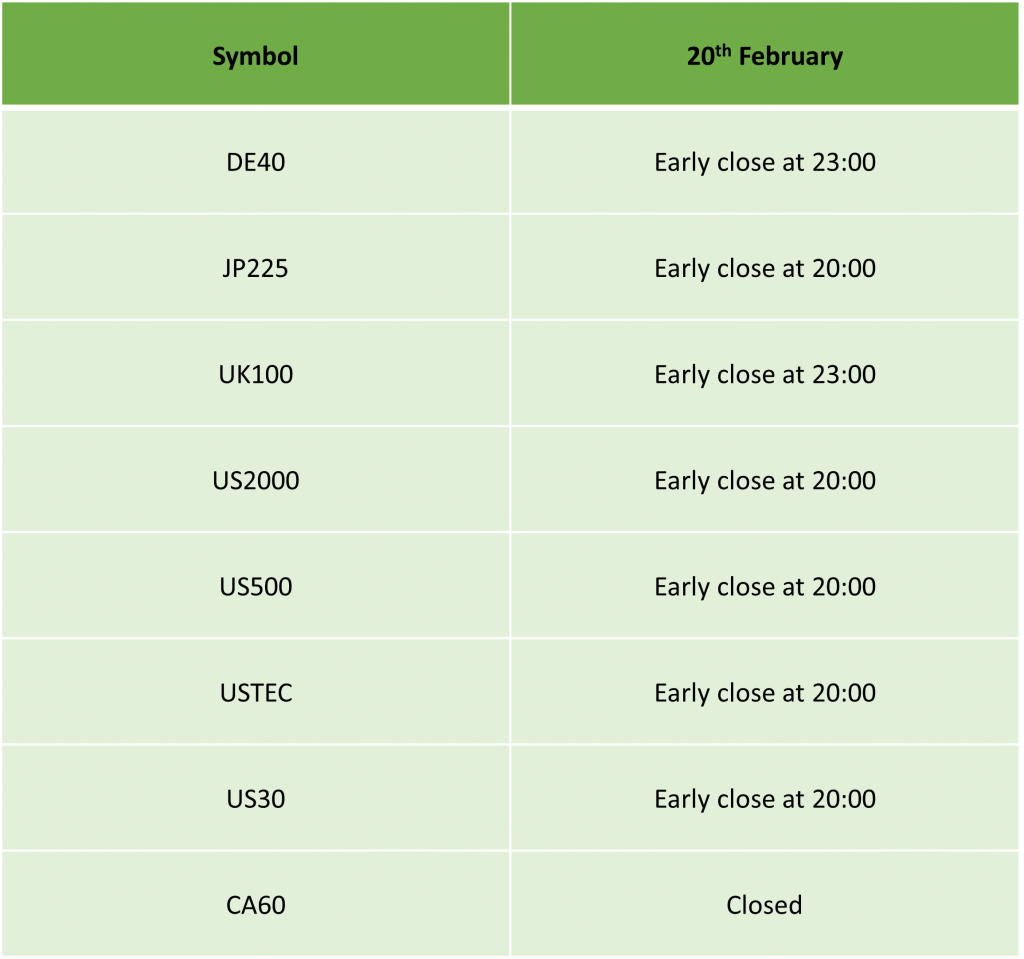This screenshot has height=959, width=1024.
Task: Click US500's early close at 20:00 cell
Action: tap(764, 586)
